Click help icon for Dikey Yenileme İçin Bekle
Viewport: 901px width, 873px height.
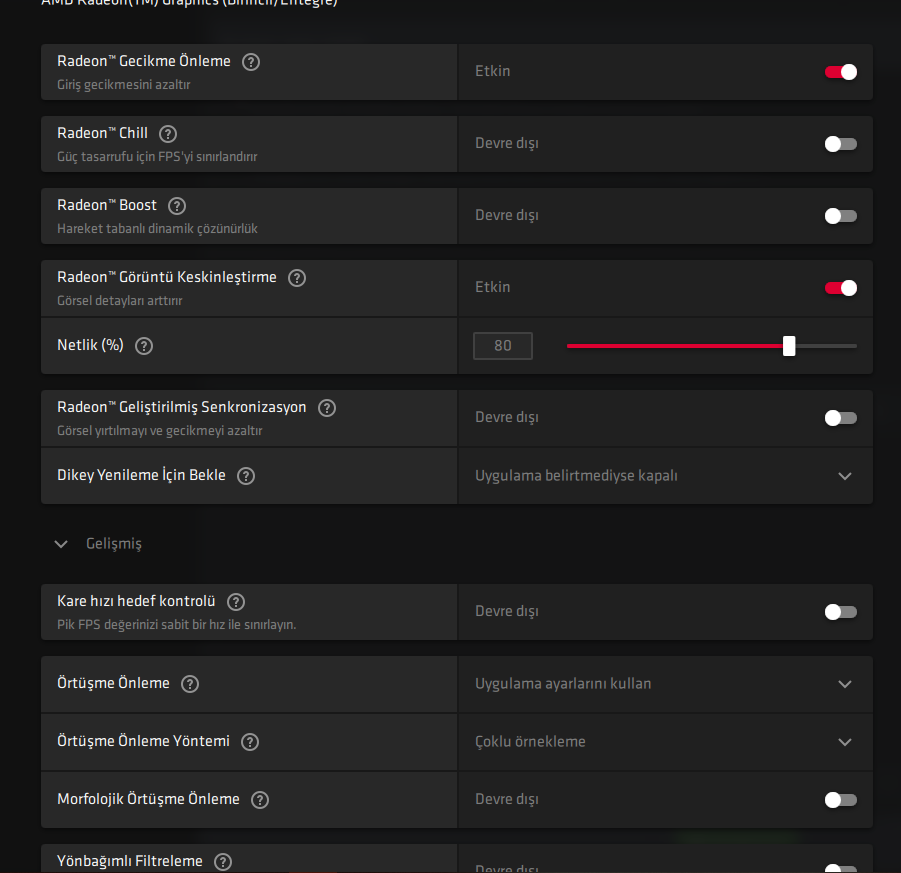click(246, 476)
